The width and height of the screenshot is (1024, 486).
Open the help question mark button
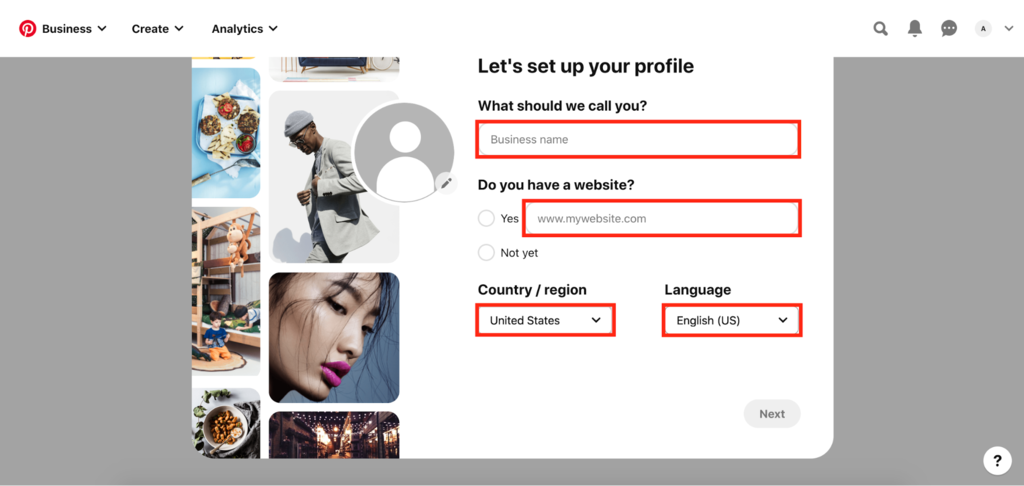point(997,461)
